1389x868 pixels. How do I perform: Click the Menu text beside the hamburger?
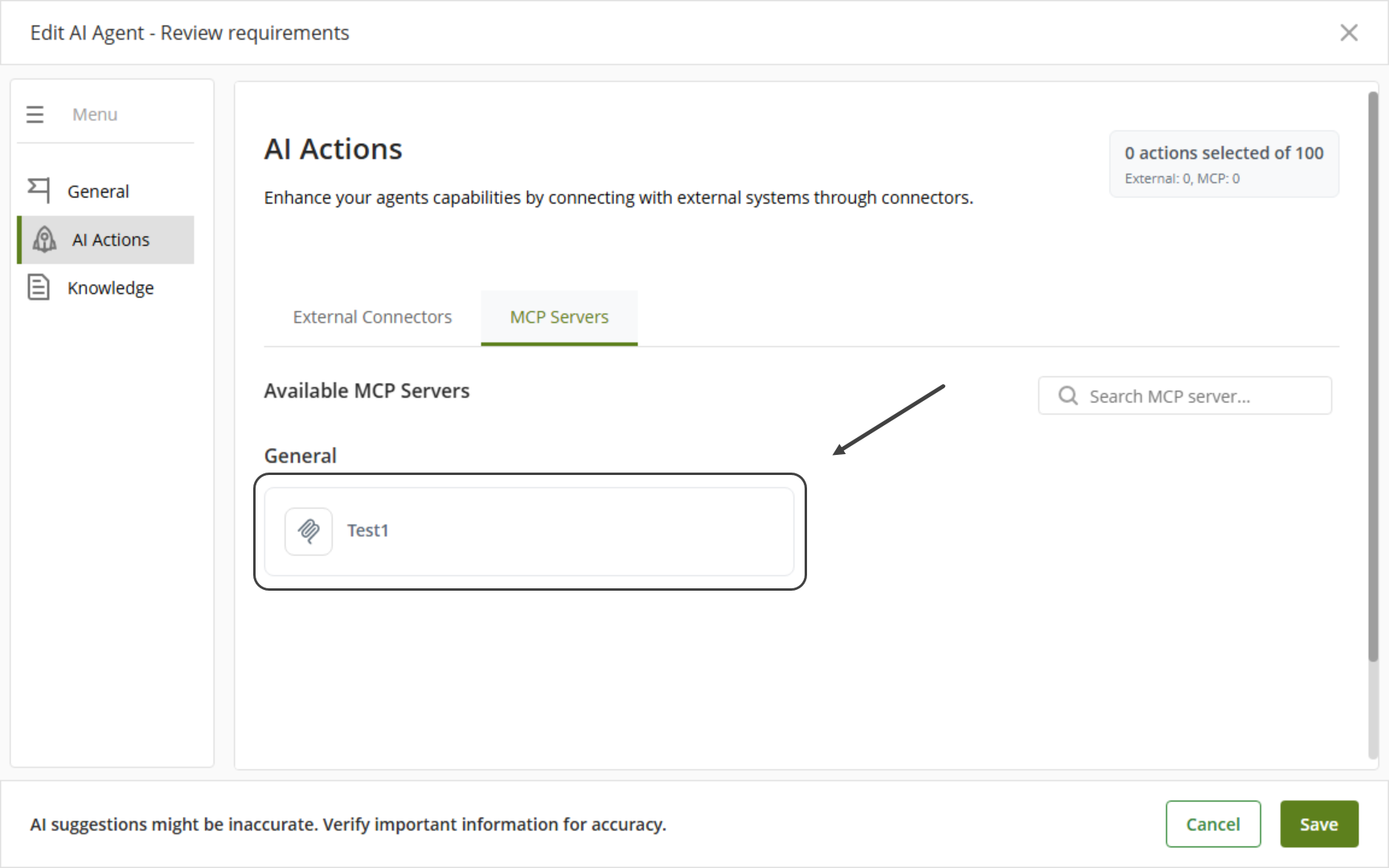pos(95,115)
